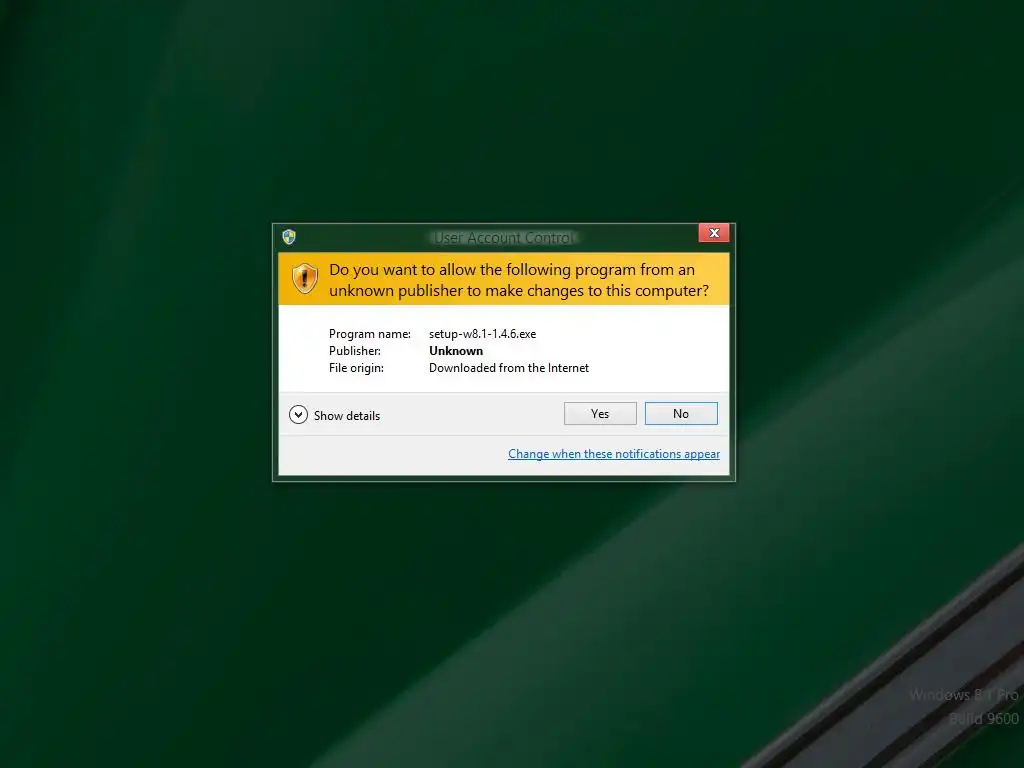Click the Publisher: label

pyautogui.click(x=355, y=351)
